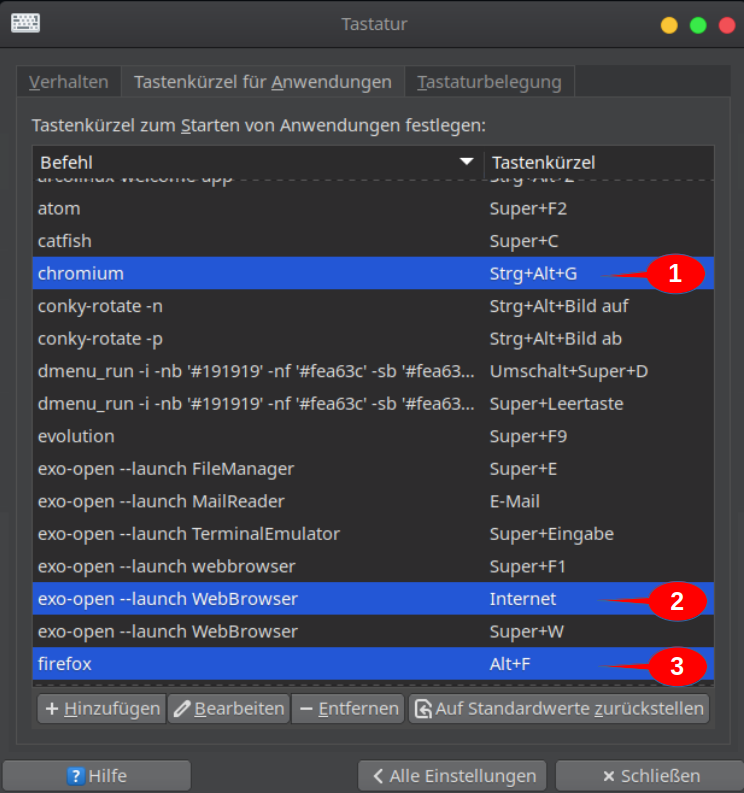Click Auf Standardwerte zurückstellen
This screenshot has height=793, width=744.
tap(559, 709)
